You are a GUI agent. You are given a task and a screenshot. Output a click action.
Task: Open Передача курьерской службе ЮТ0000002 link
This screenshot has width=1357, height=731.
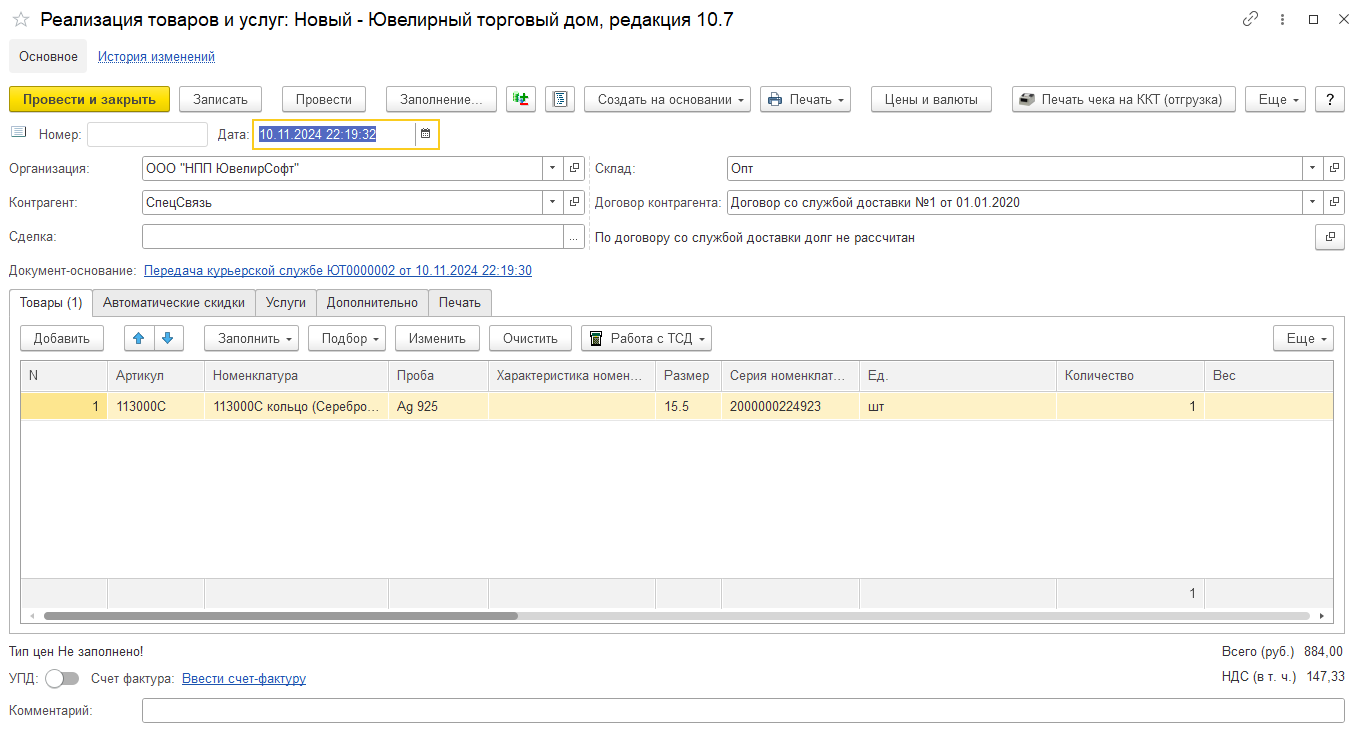(338, 270)
